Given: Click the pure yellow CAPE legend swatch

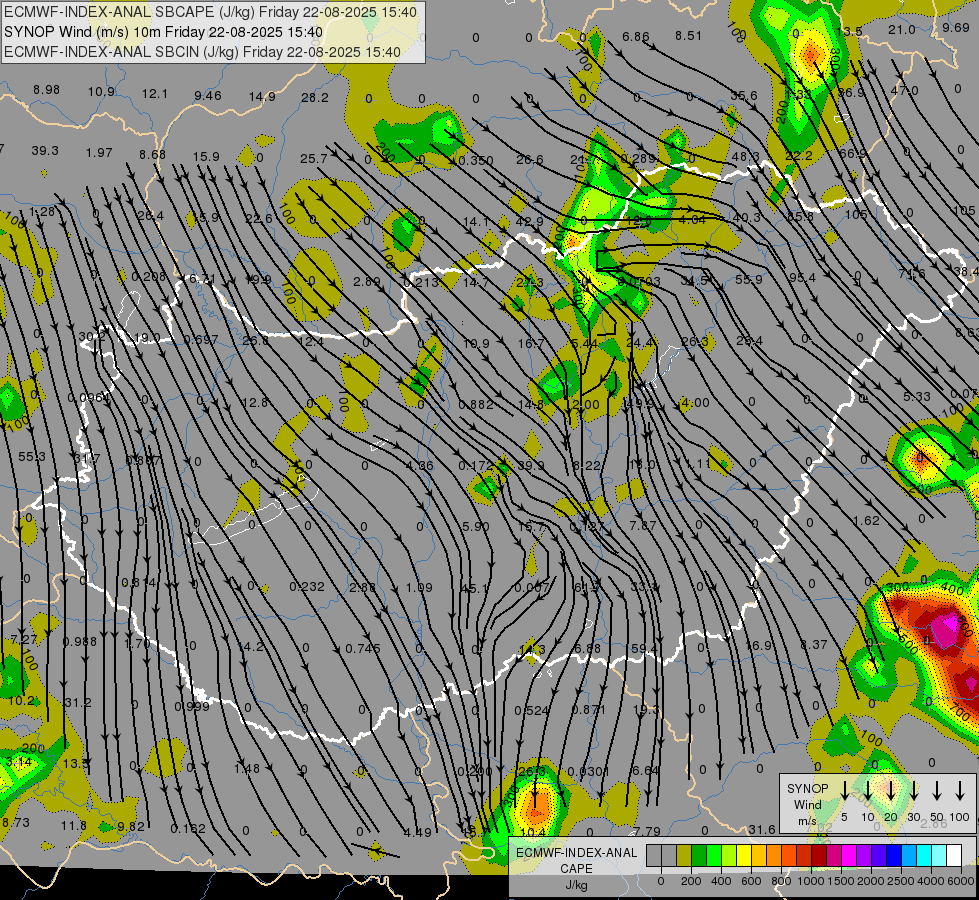Looking at the screenshot, I should coord(744,855).
